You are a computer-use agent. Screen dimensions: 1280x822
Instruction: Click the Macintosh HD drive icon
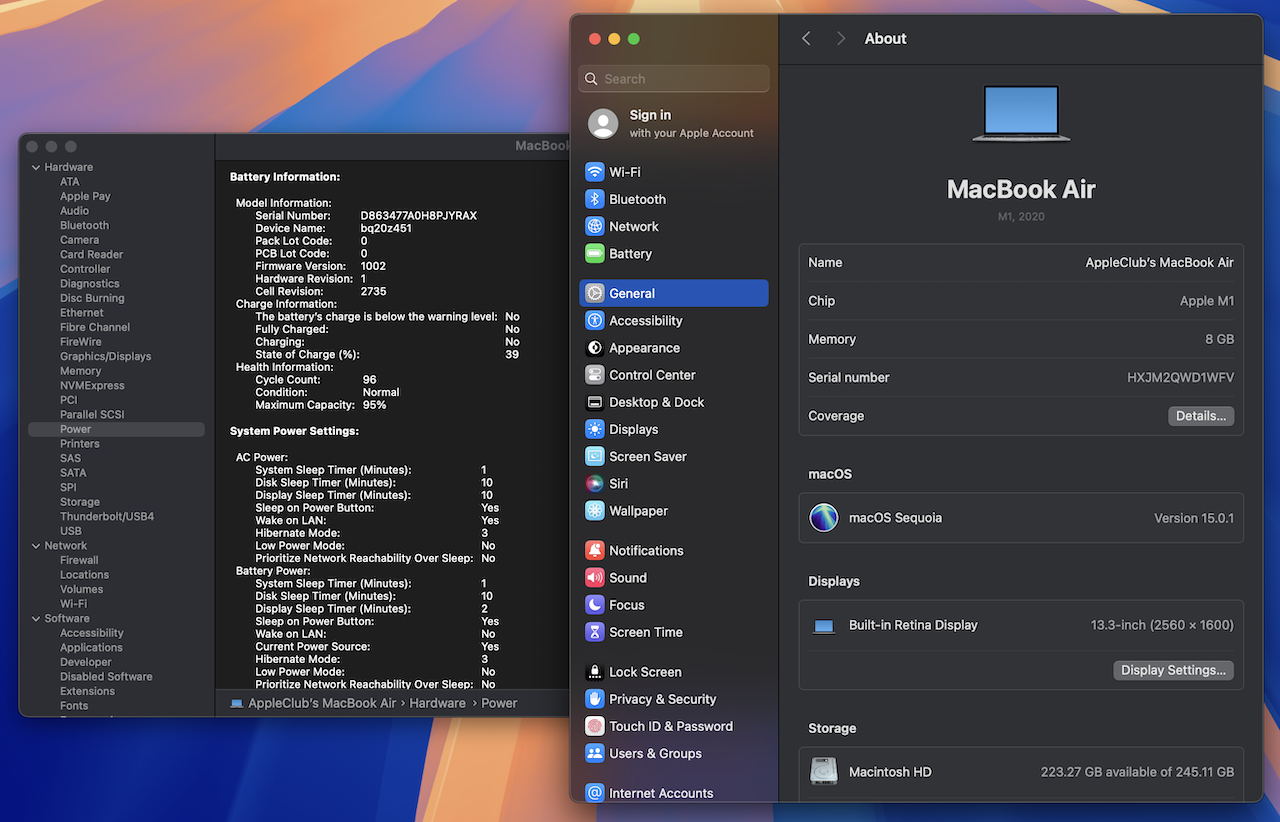tap(824, 772)
